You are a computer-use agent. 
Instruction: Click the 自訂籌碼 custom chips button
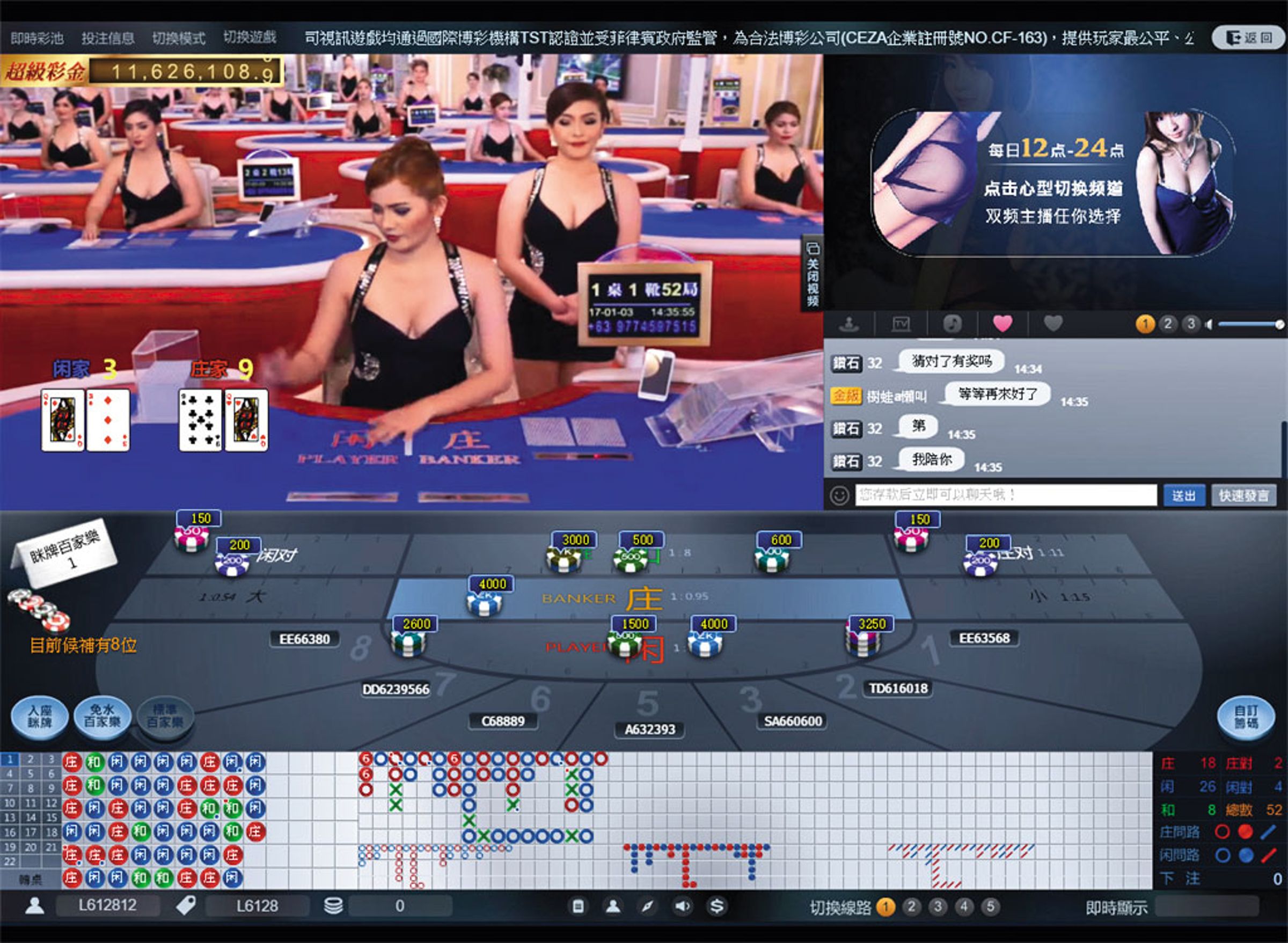coord(1246,717)
